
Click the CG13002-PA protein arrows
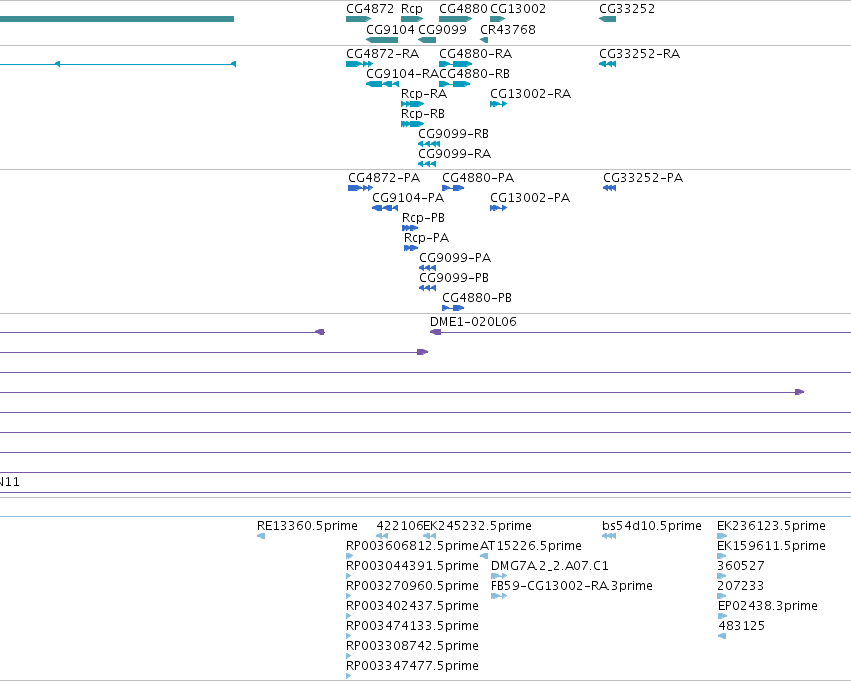coord(498,208)
